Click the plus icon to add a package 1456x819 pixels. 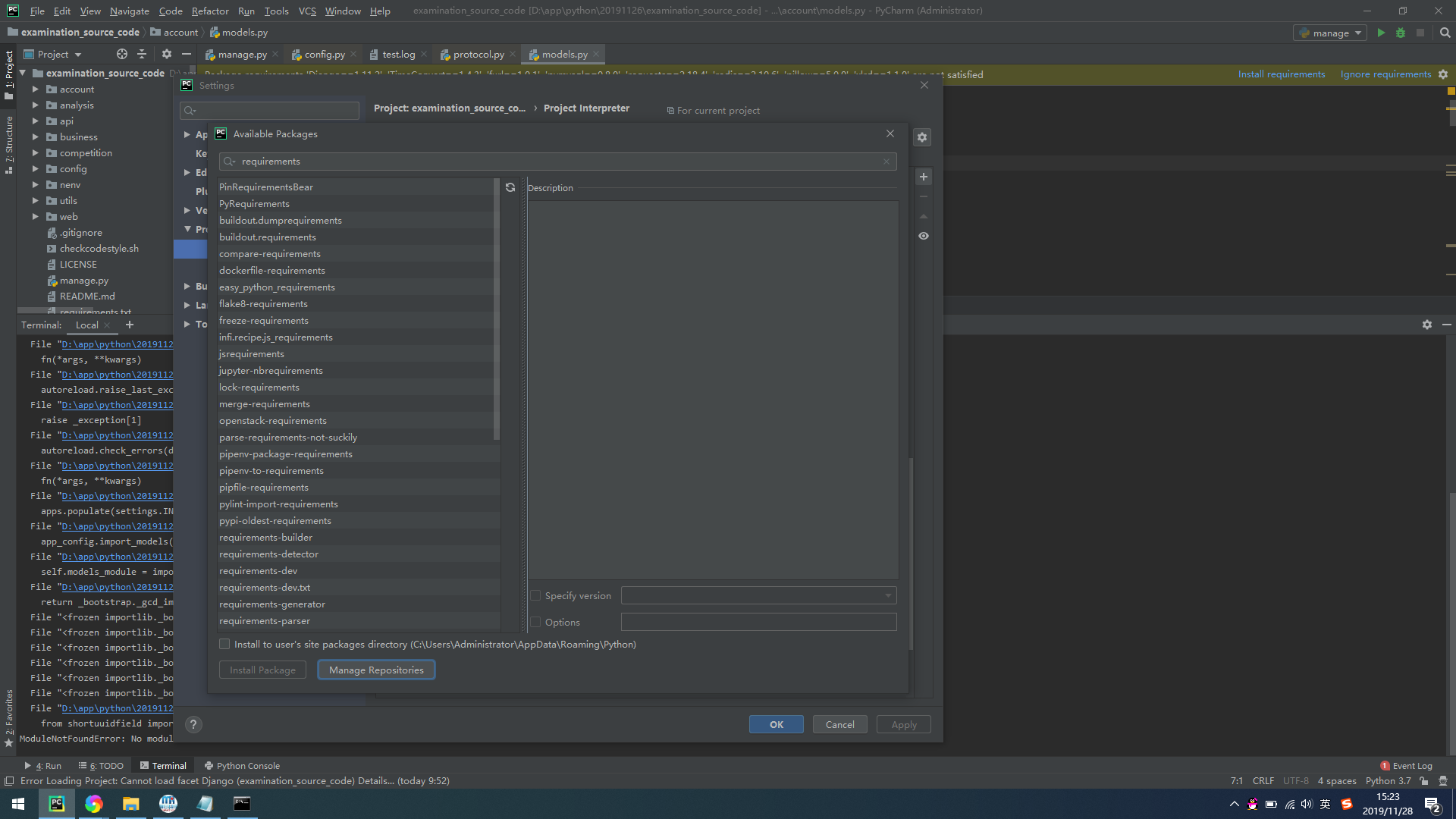click(x=924, y=177)
